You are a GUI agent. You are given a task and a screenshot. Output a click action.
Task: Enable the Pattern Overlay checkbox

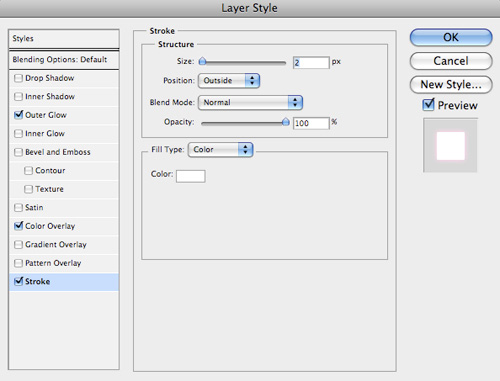18,263
